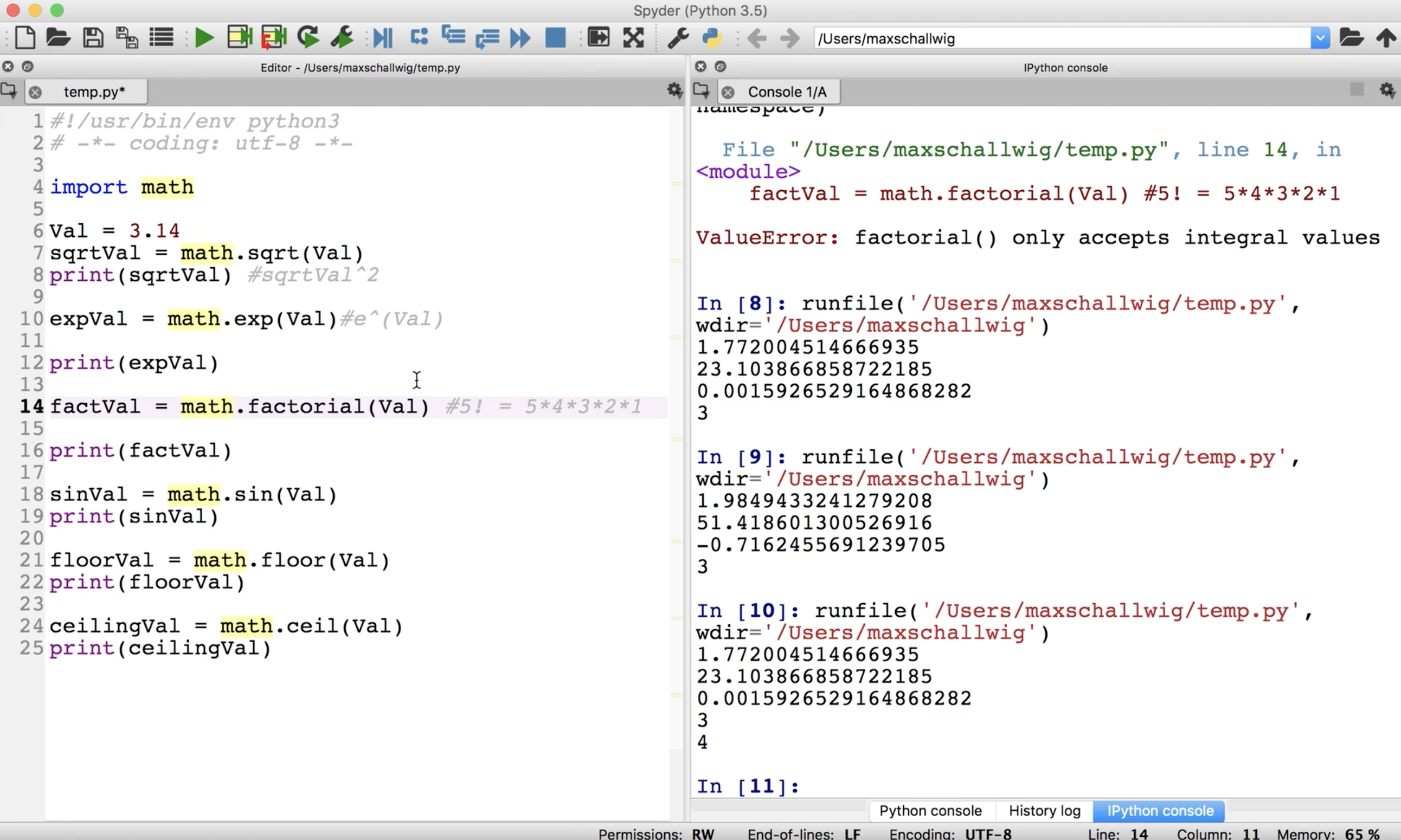1401x840 pixels.
Task: Click the Python path manager icon
Action: [x=712, y=38]
